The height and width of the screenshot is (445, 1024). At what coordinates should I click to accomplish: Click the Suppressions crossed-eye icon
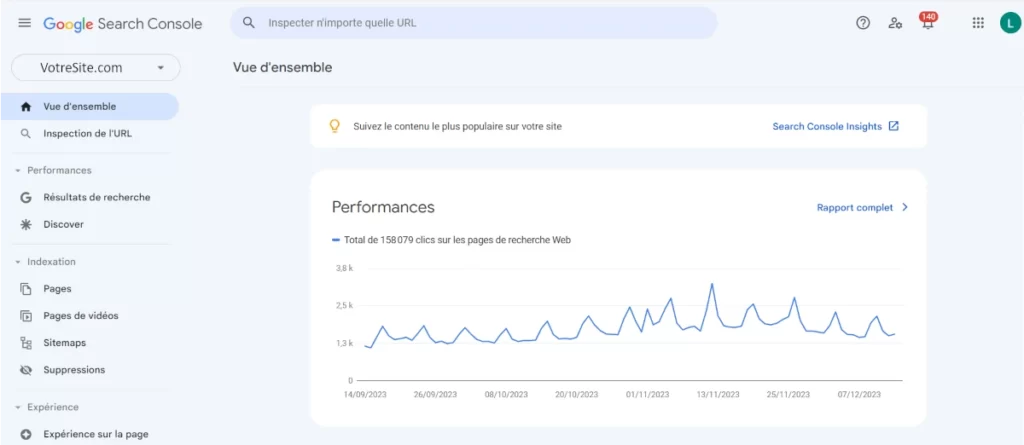[x=26, y=370]
